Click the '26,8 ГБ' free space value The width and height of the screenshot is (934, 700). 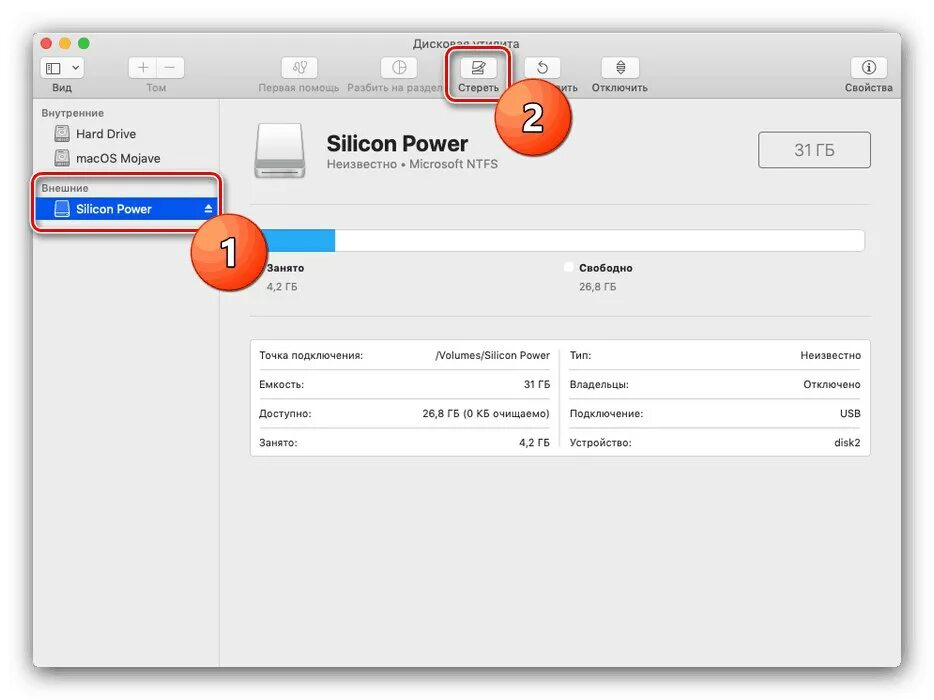(597, 287)
